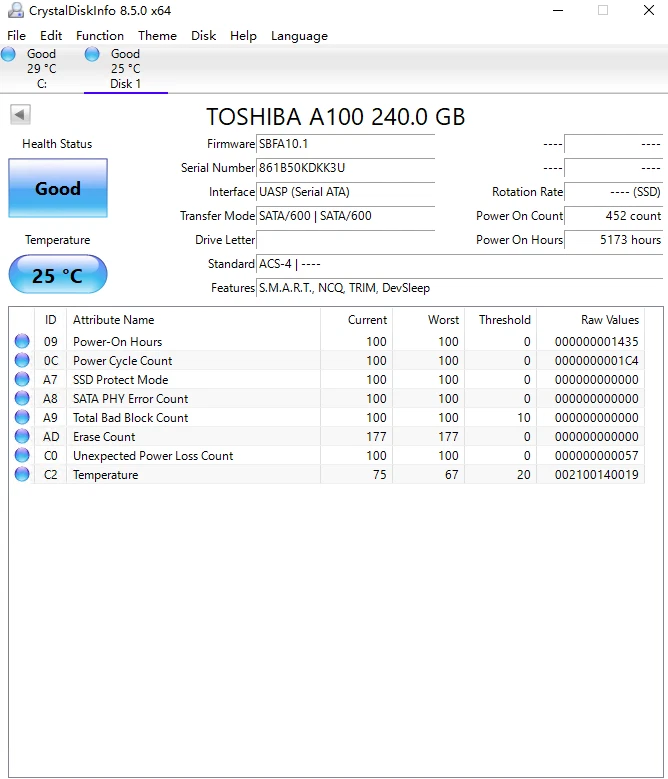Click the blue status orb for drive C:
The image size is (668, 779).
[8, 54]
